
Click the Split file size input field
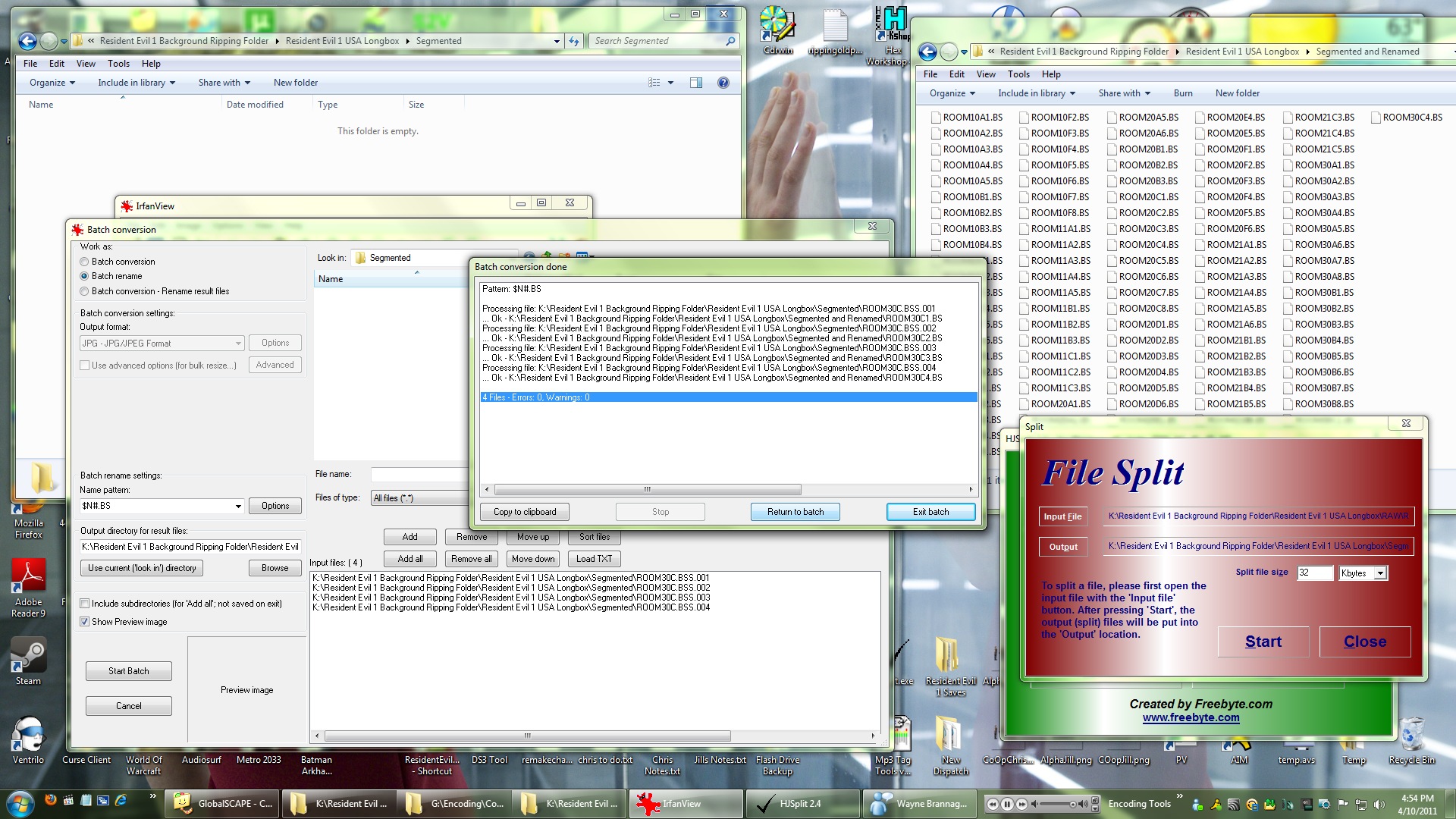[1314, 573]
